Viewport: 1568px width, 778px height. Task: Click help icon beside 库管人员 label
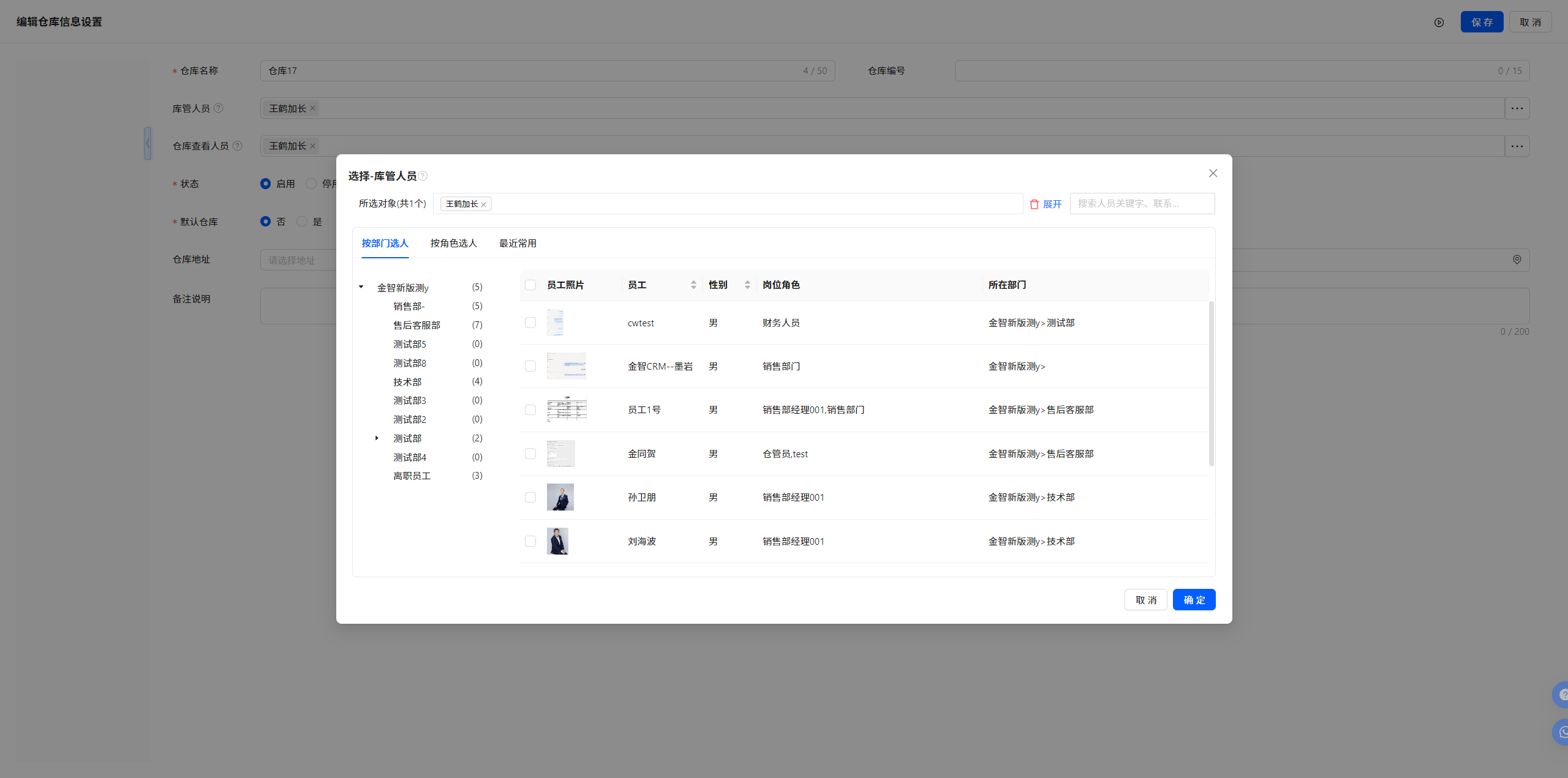click(x=218, y=108)
